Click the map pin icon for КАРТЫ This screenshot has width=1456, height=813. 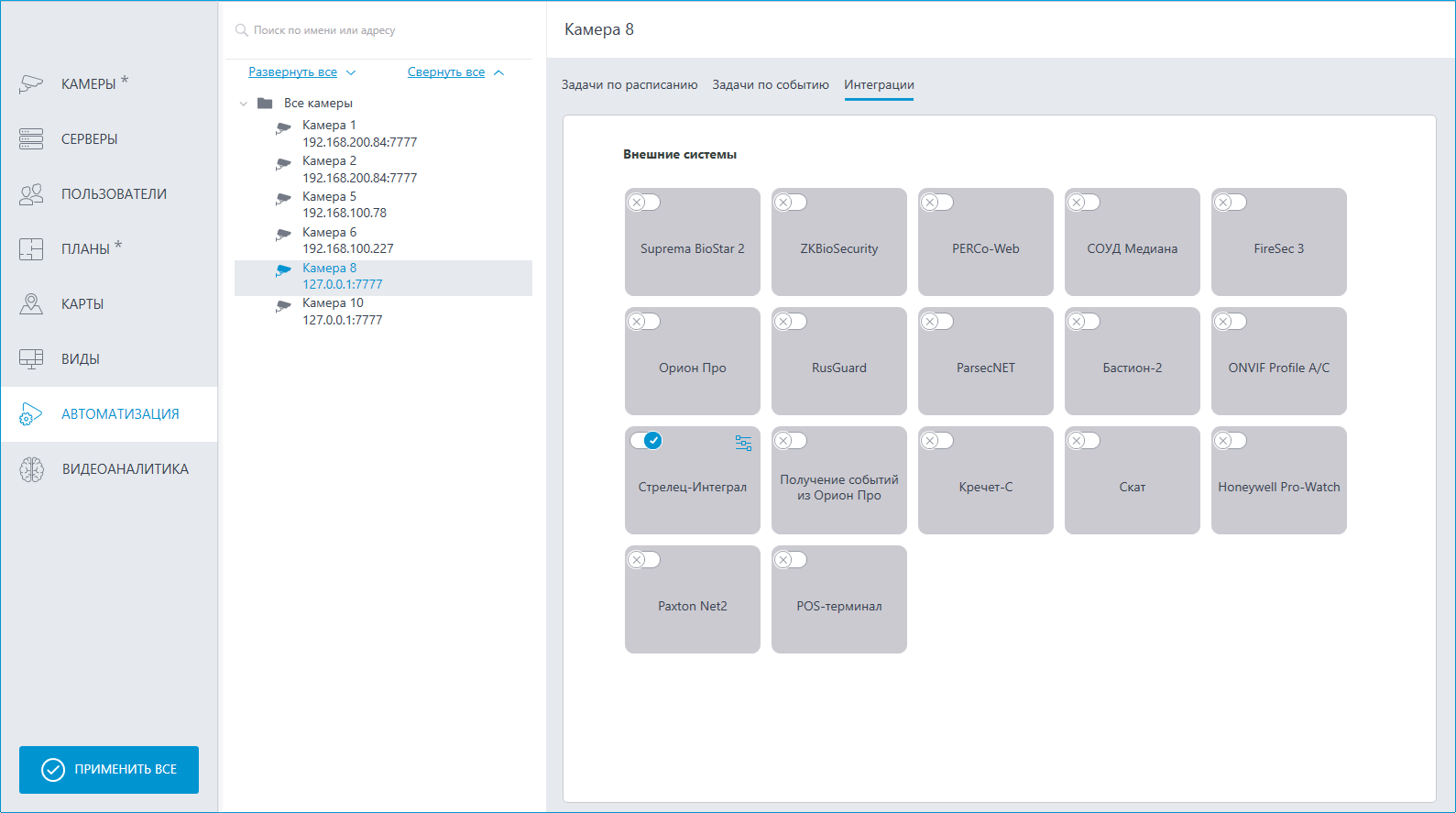[31, 304]
